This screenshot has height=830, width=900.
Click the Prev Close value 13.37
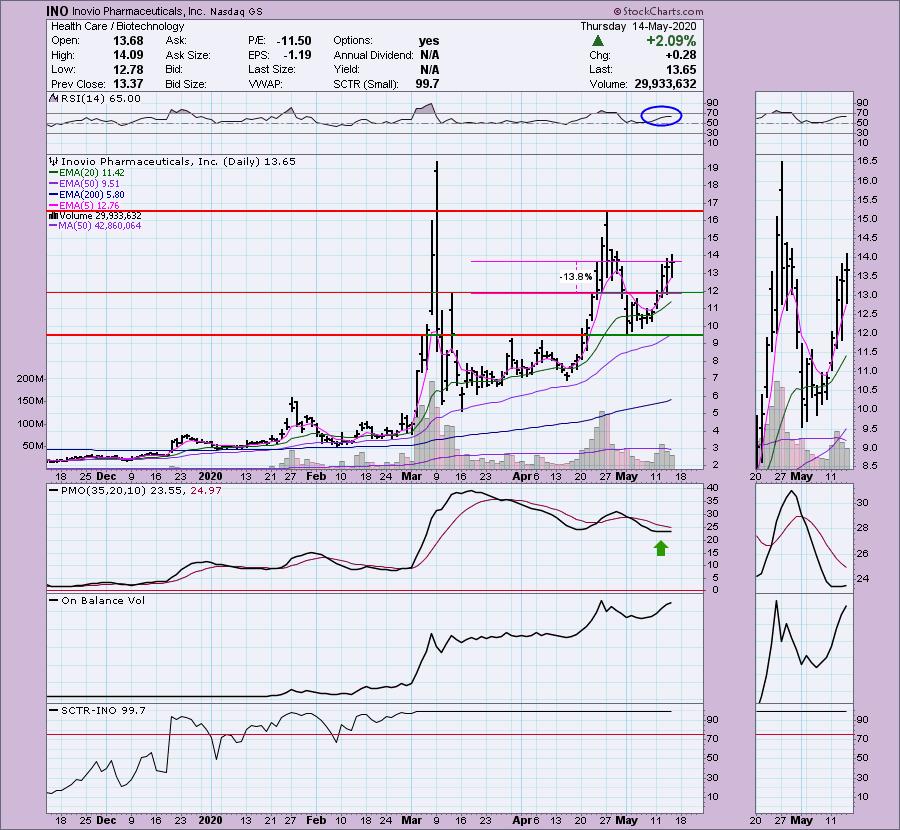tap(129, 84)
